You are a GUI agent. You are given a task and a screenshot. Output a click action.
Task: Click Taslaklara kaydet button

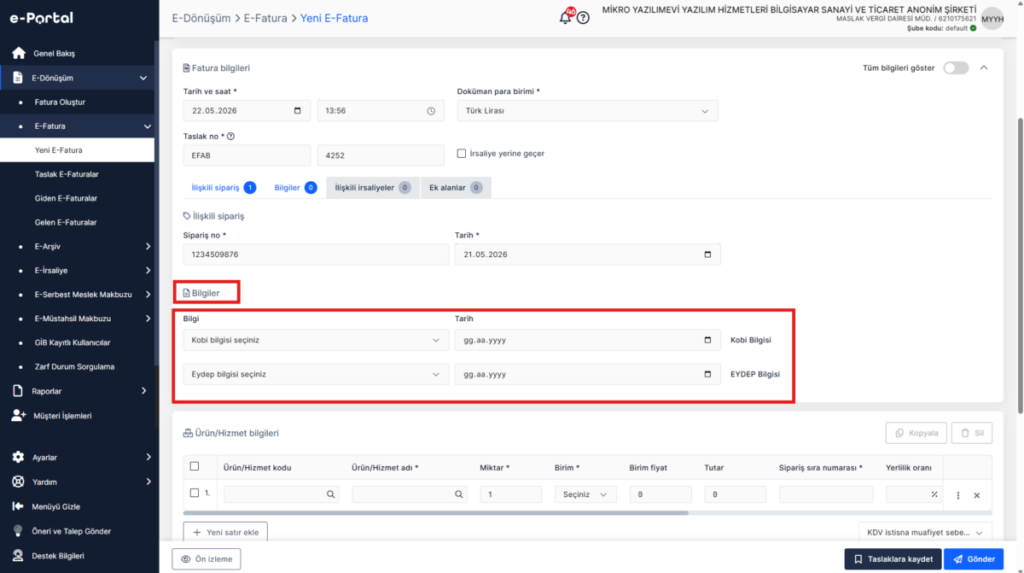coord(893,559)
